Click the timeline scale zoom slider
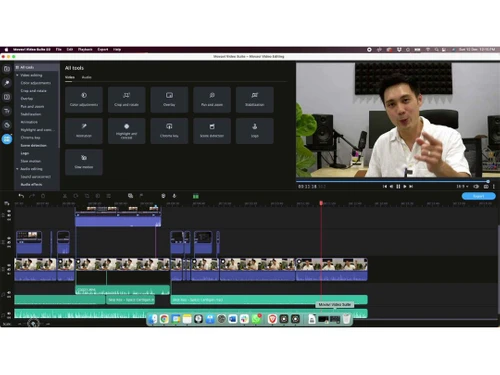Viewport: 500px width, 375px height. click(33, 323)
